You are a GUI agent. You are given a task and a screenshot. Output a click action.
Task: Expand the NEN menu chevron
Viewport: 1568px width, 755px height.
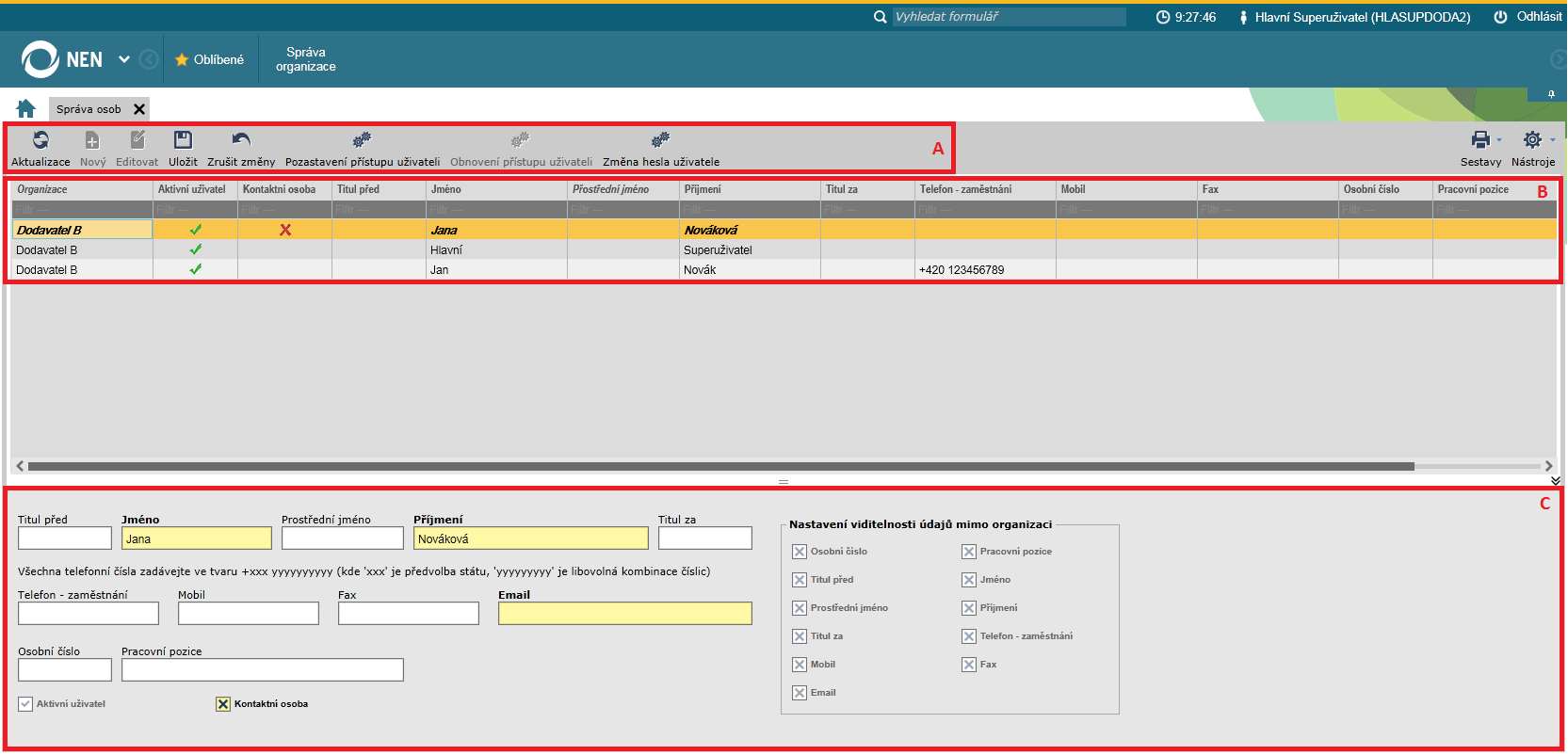click(x=124, y=59)
